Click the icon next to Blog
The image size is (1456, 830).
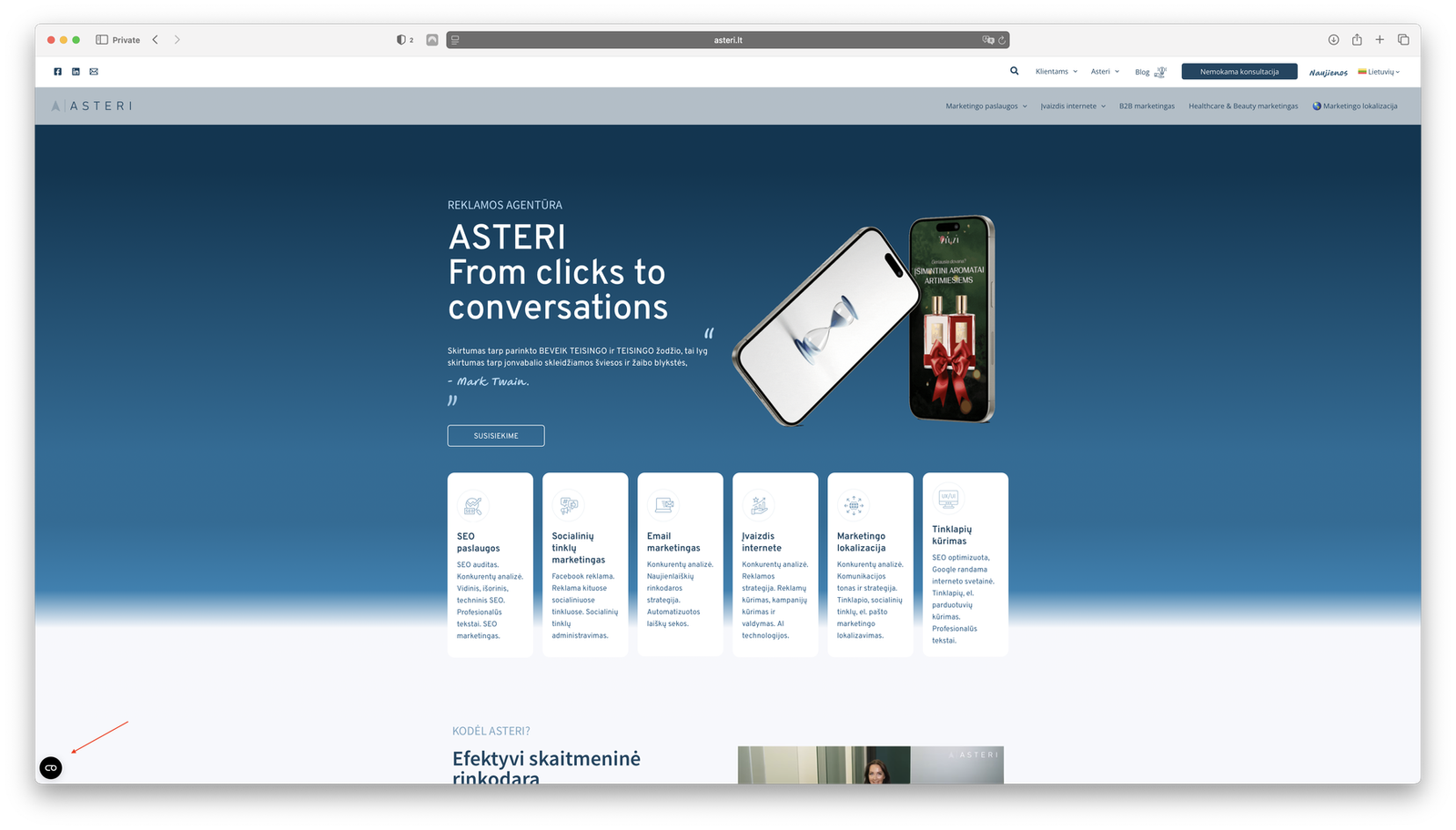[1160, 71]
